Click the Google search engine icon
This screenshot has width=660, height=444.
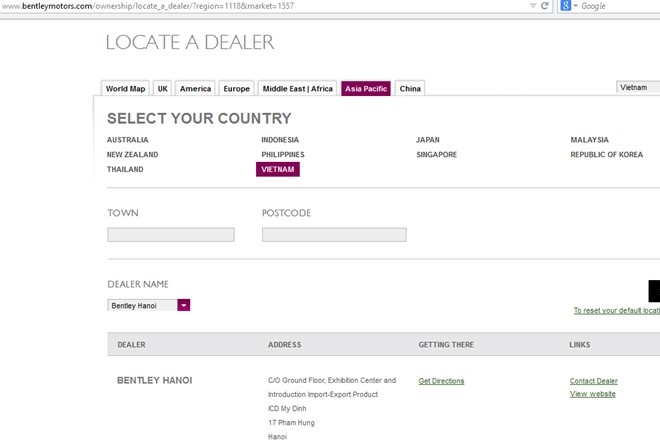coord(565,6)
